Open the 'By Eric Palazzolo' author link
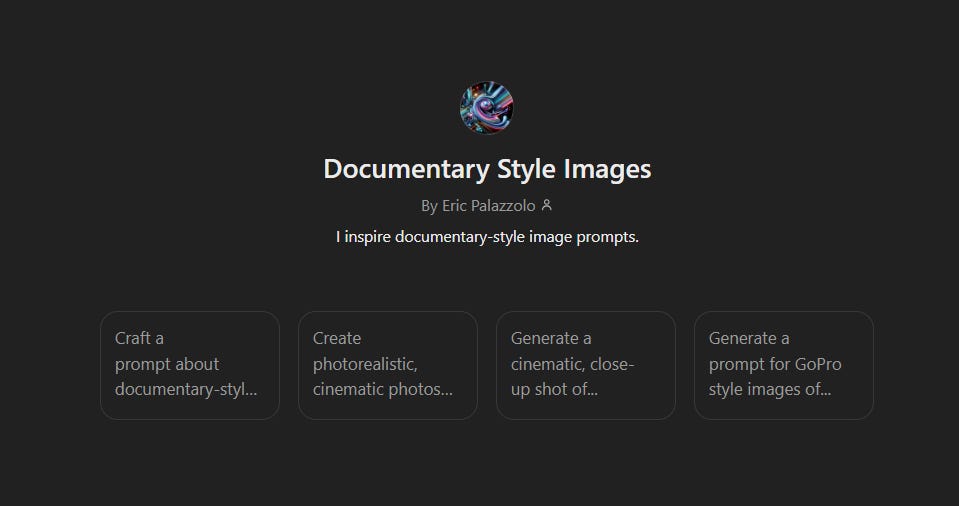959x506 pixels. [478, 206]
